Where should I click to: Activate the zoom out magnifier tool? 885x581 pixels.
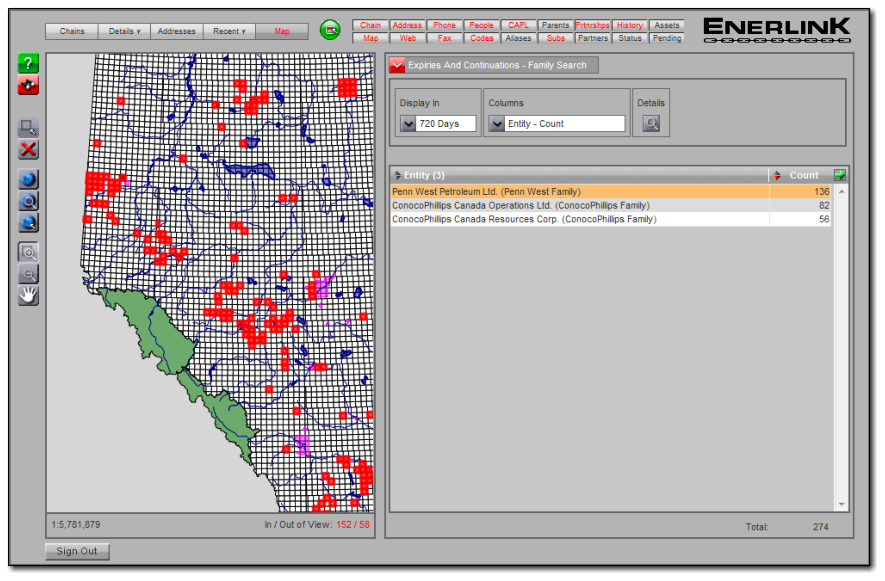coord(28,274)
